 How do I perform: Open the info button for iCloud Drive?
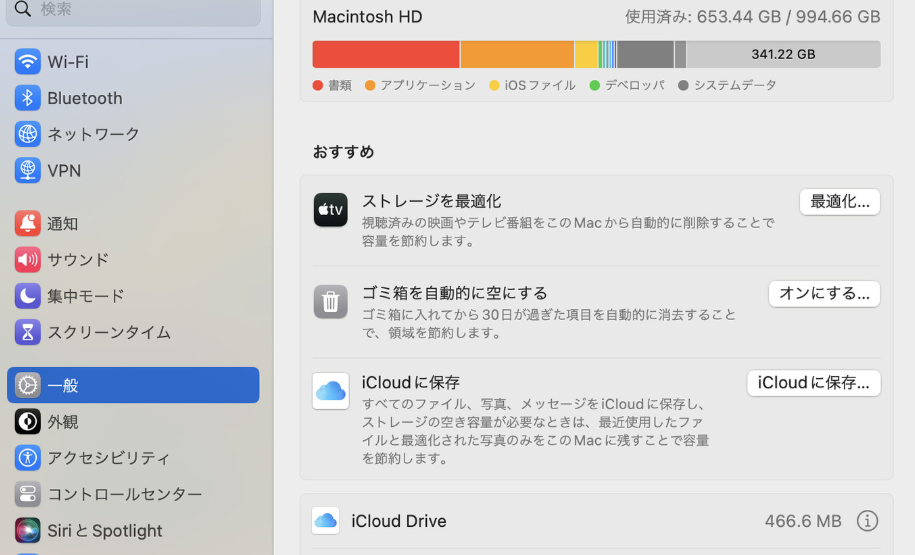(867, 521)
